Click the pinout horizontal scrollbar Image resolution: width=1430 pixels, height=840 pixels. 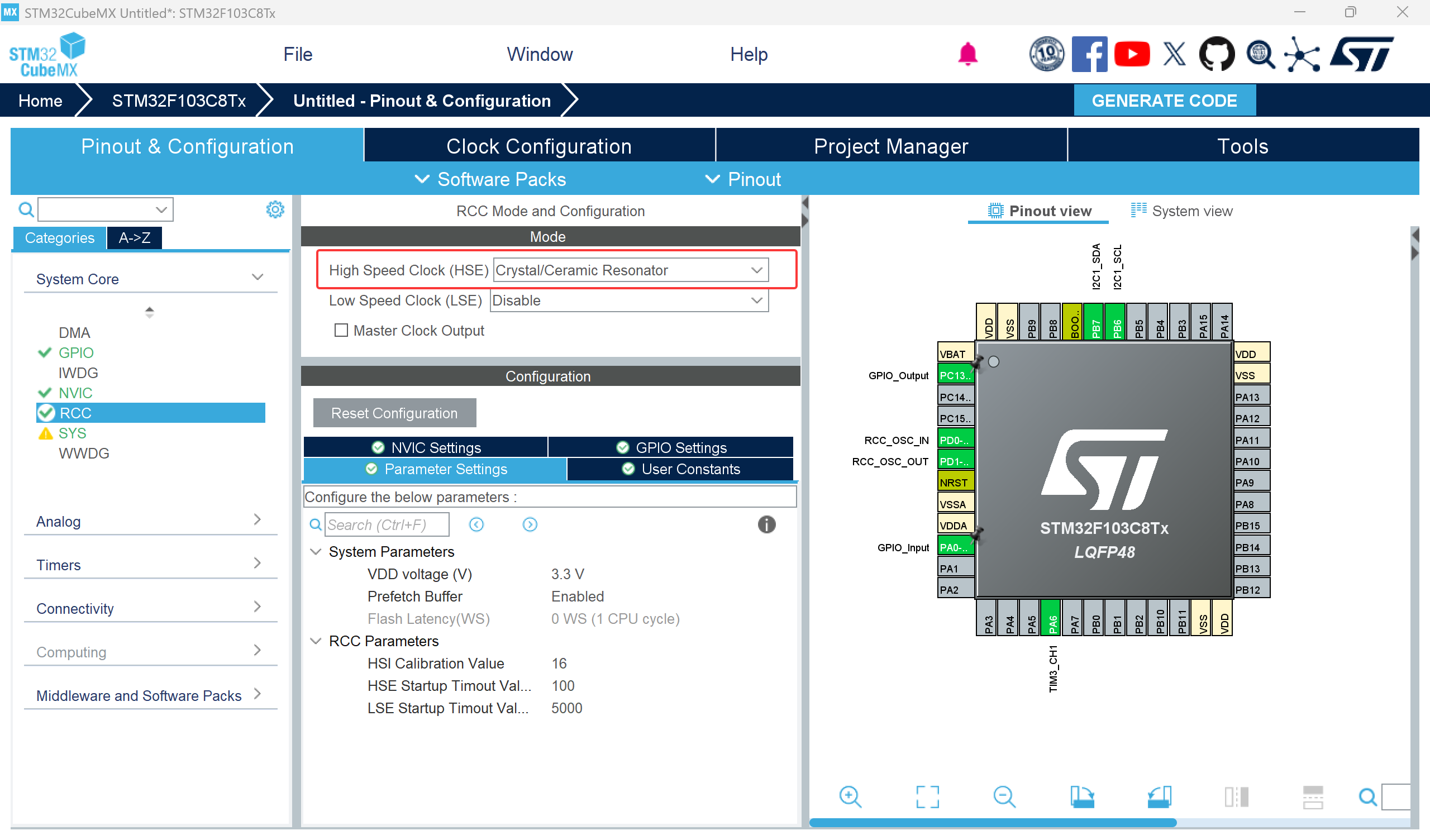click(993, 822)
